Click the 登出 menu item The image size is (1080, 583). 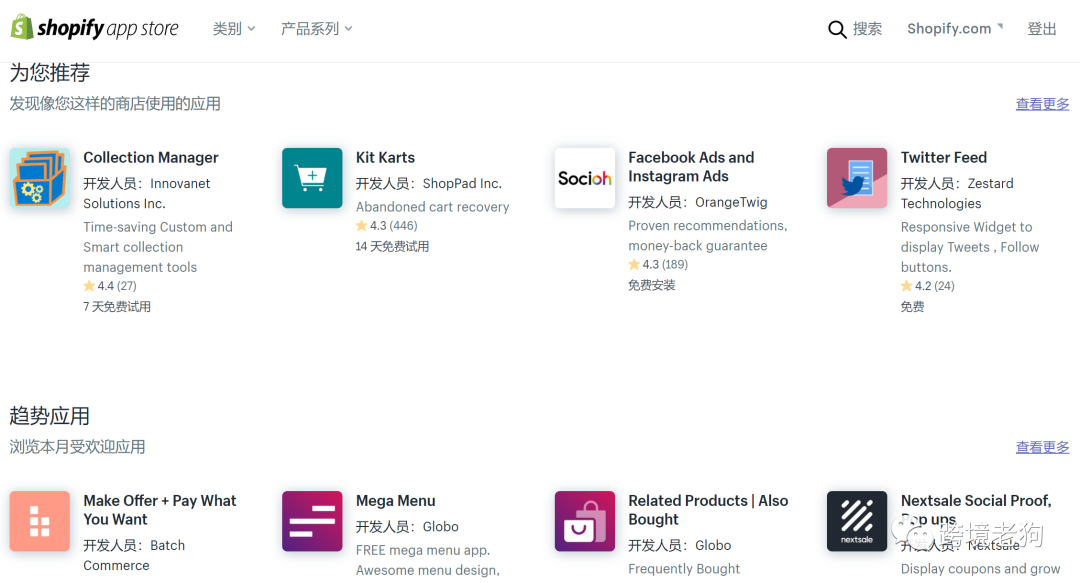coord(1042,29)
